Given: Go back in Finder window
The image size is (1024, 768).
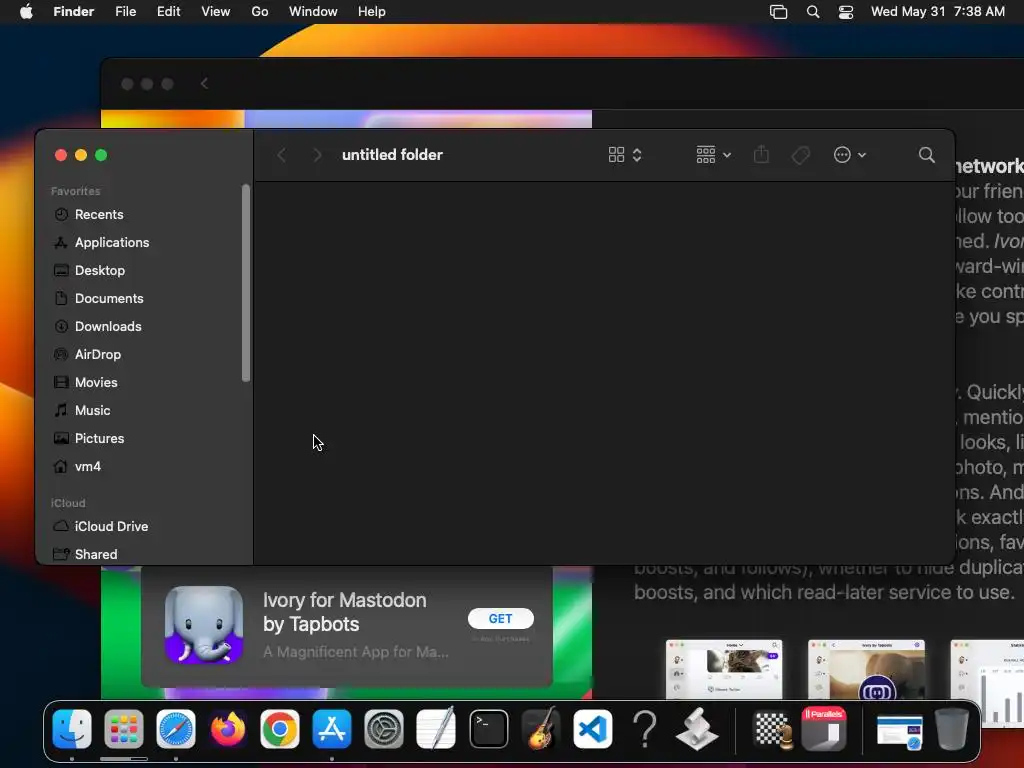Looking at the screenshot, I should click(281, 155).
